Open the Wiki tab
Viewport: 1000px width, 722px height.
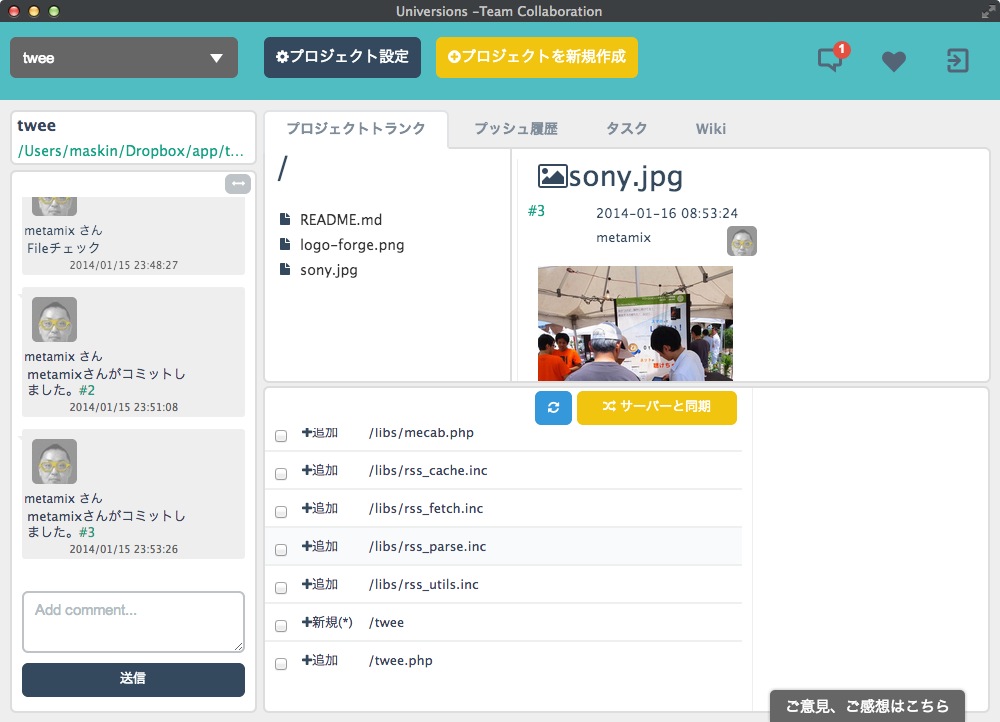tap(710, 129)
